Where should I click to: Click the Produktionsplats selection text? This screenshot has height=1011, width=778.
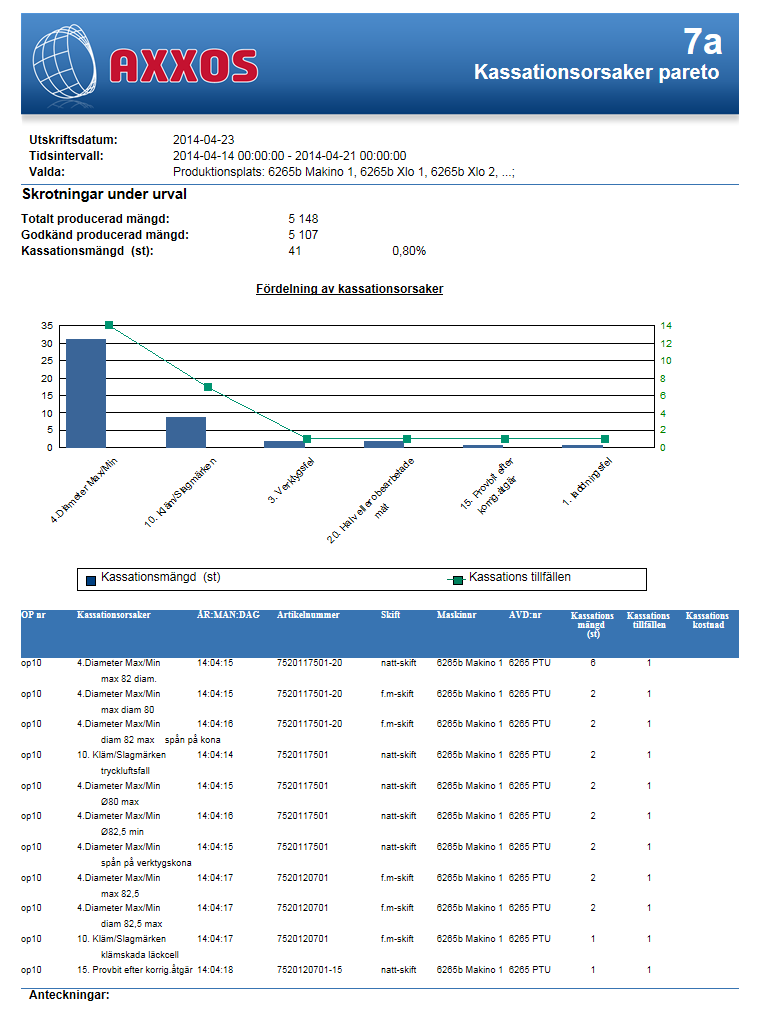(344, 172)
